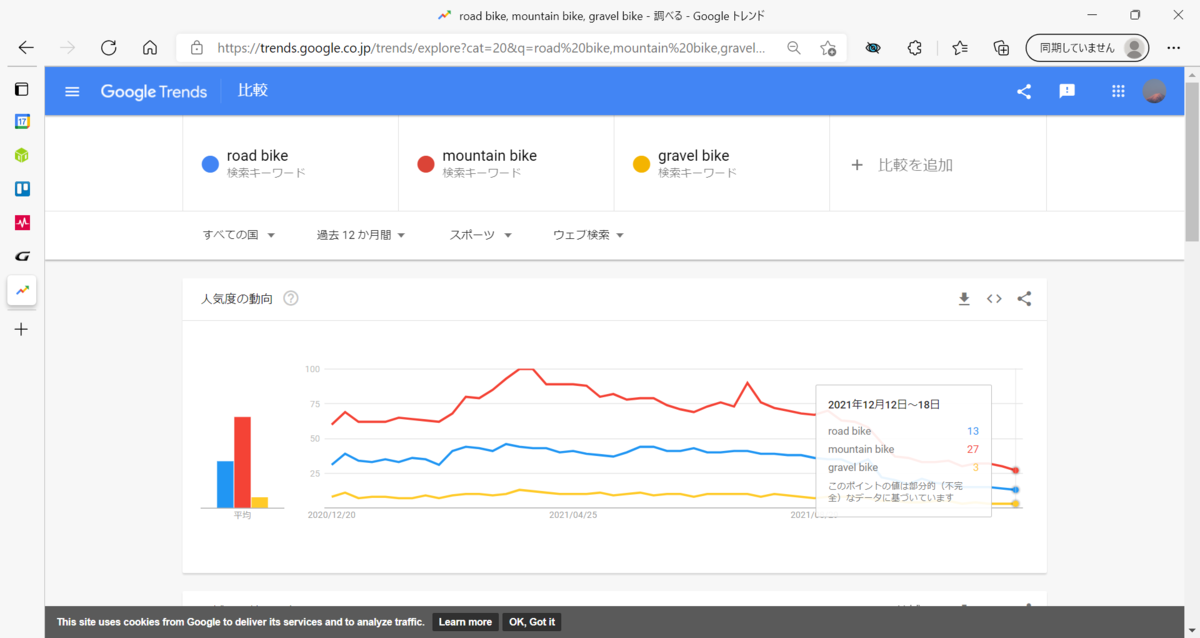Open the vertical tabs panel icon

click(21, 89)
